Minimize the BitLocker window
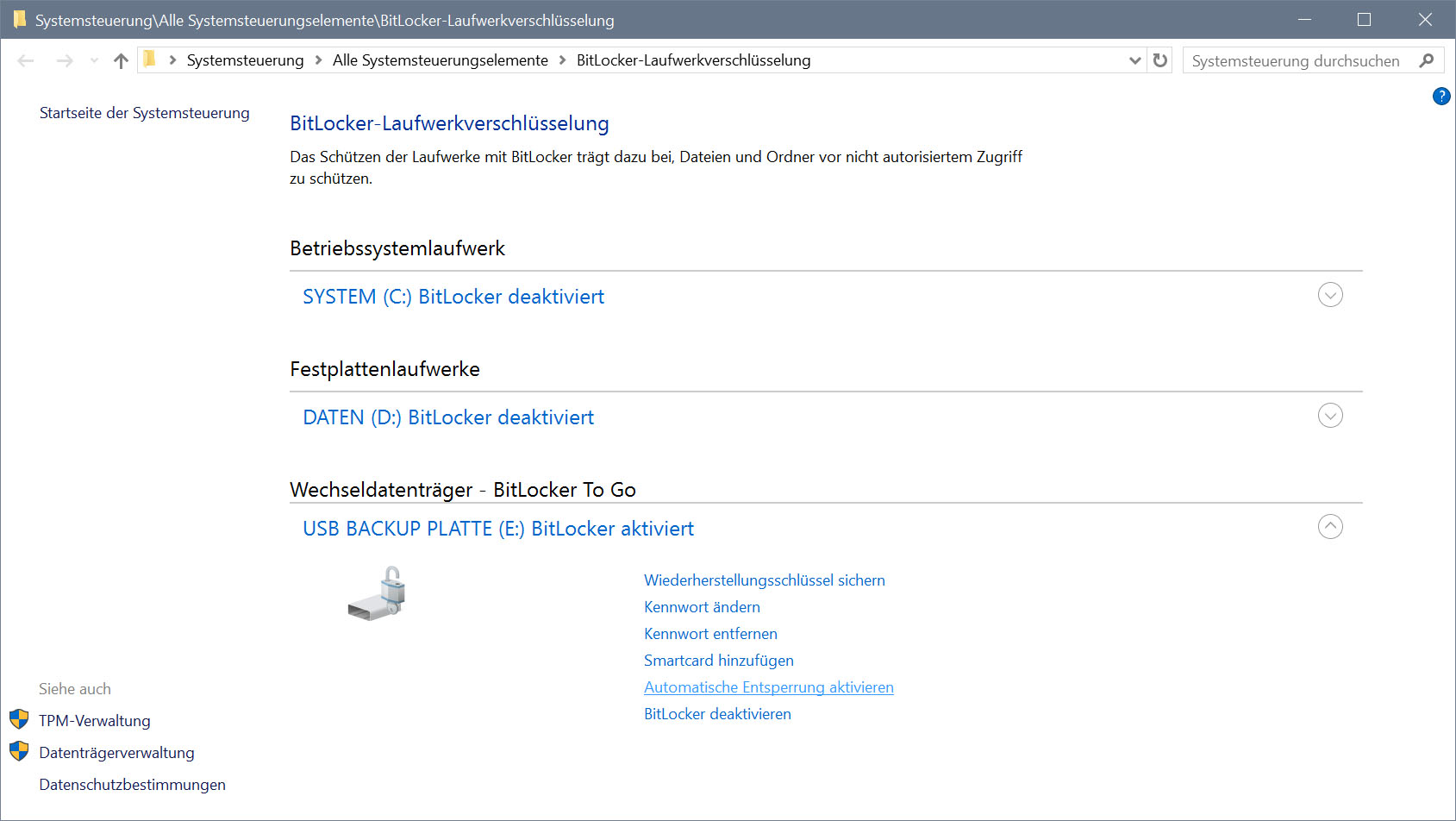This screenshot has width=1456, height=821. [x=1304, y=19]
